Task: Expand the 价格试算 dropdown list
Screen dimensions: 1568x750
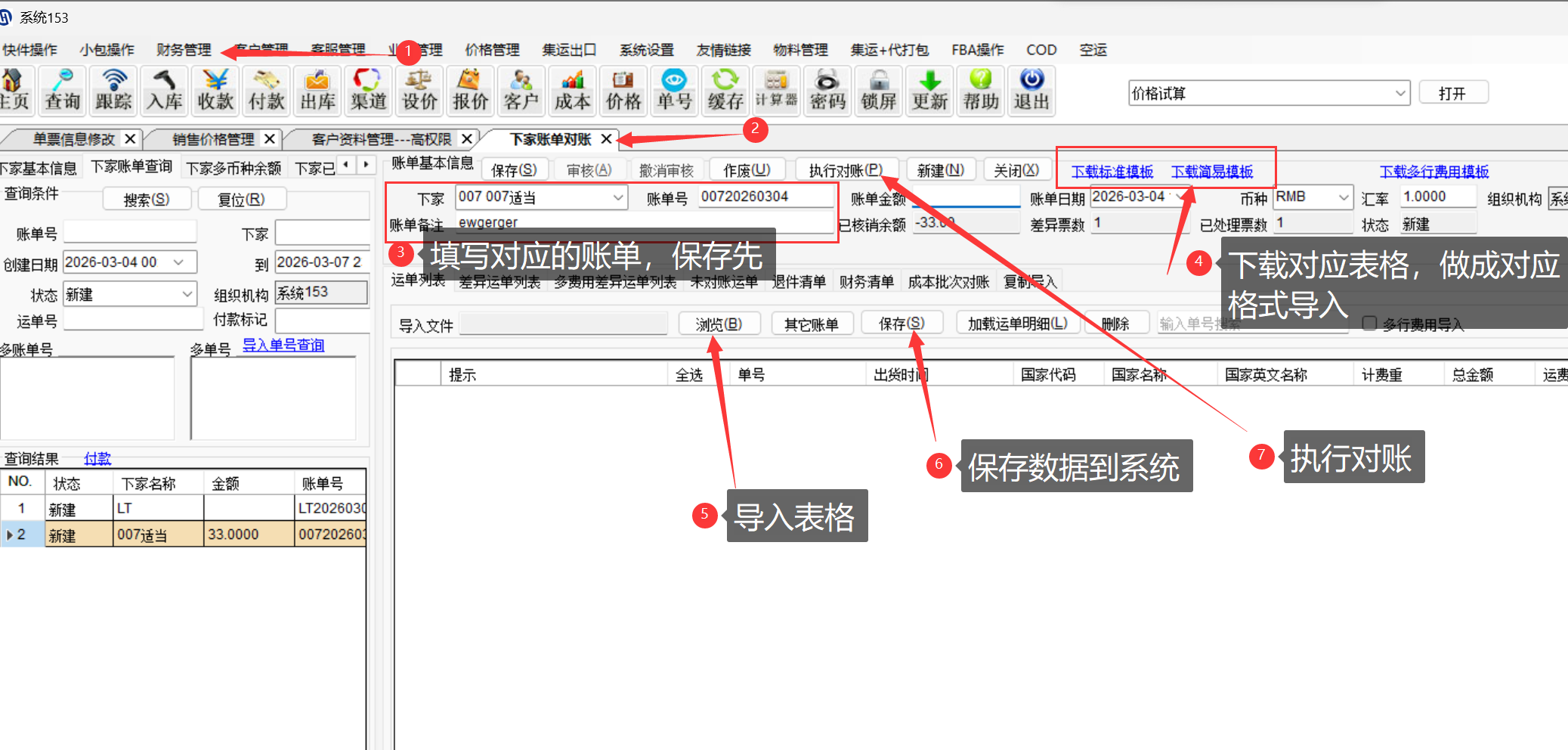Action: coord(1399,93)
